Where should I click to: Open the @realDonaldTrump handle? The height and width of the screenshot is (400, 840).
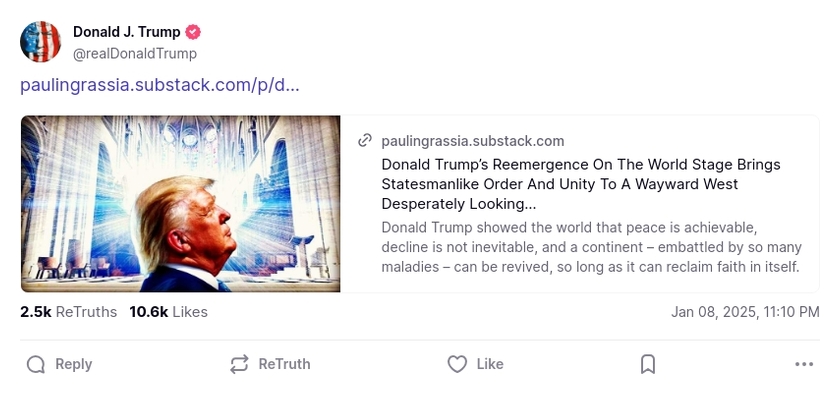tap(135, 54)
